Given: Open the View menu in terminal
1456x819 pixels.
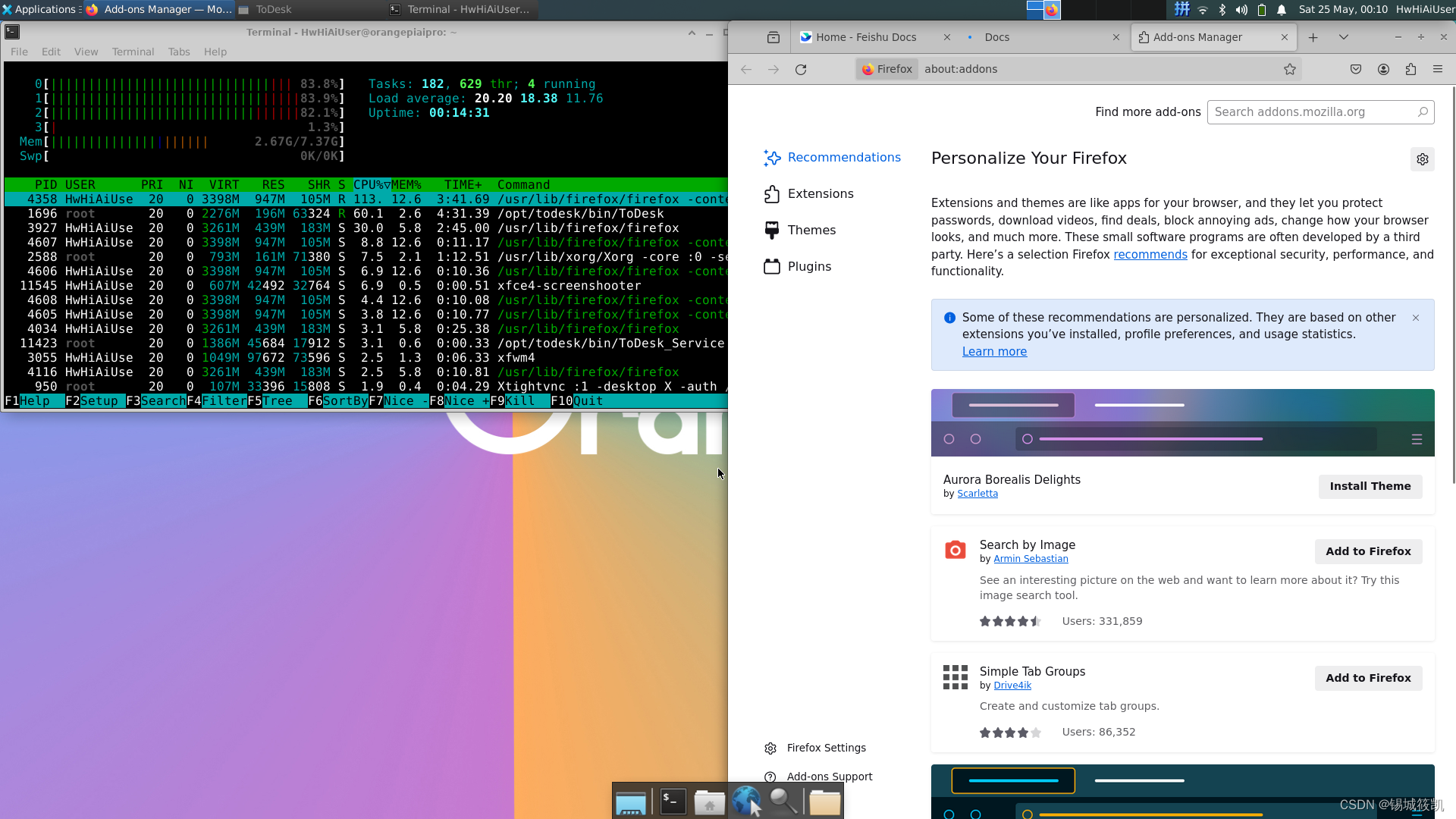Looking at the screenshot, I should pyautogui.click(x=86, y=52).
